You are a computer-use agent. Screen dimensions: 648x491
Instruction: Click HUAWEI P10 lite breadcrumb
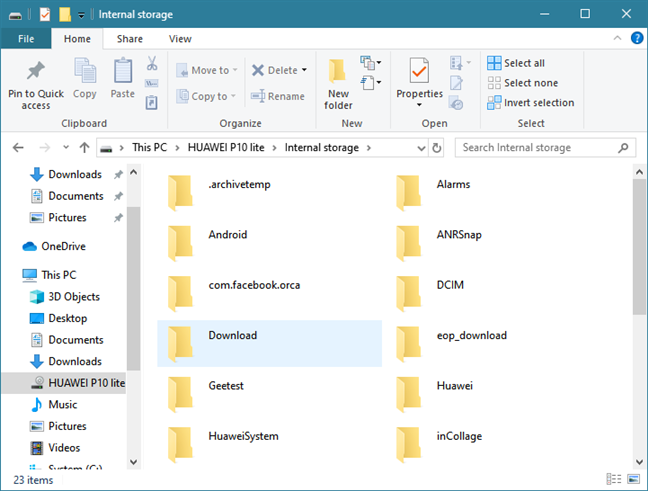pos(226,148)
